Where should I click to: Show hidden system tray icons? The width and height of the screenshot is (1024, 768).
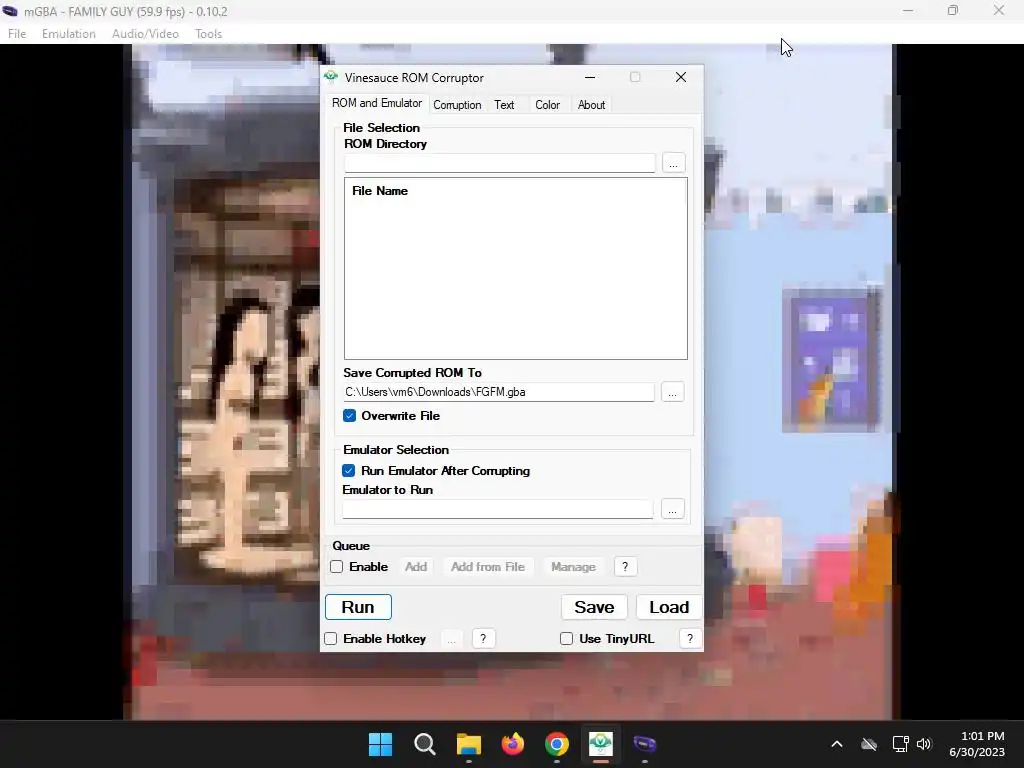coord(837,744)
